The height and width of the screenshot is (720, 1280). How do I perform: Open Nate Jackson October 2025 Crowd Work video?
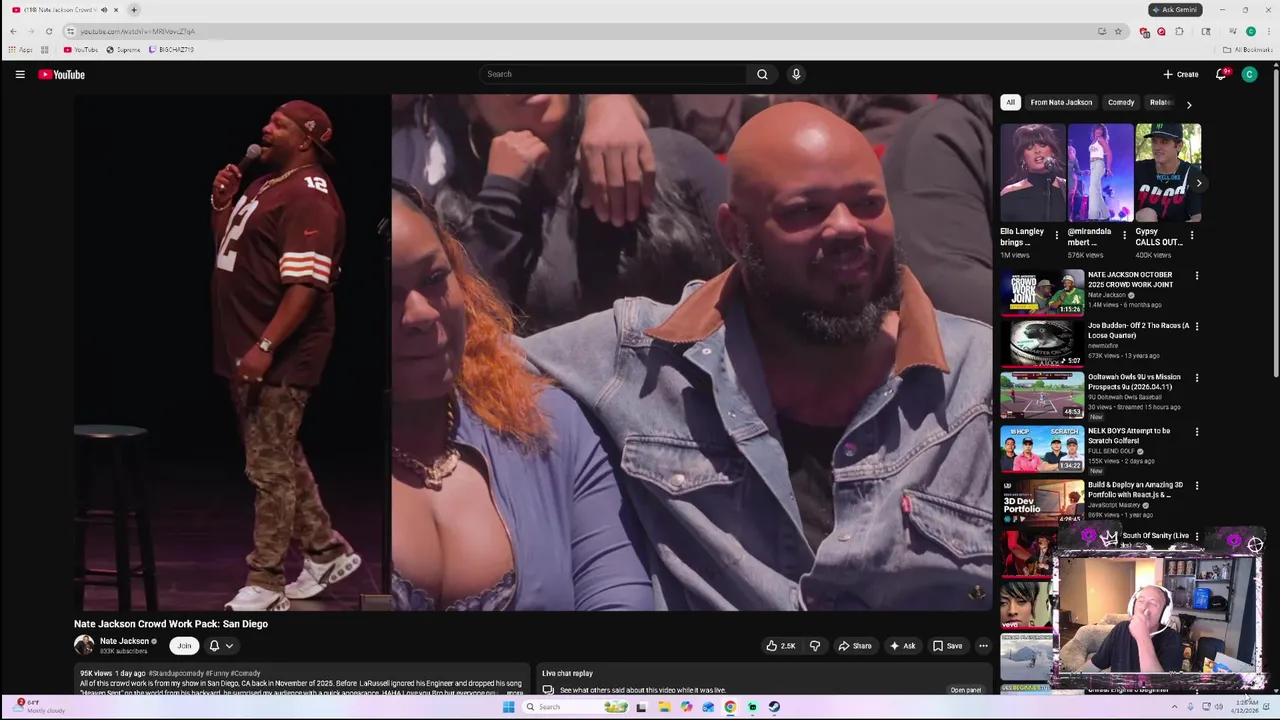click(x=1042, y=292)
